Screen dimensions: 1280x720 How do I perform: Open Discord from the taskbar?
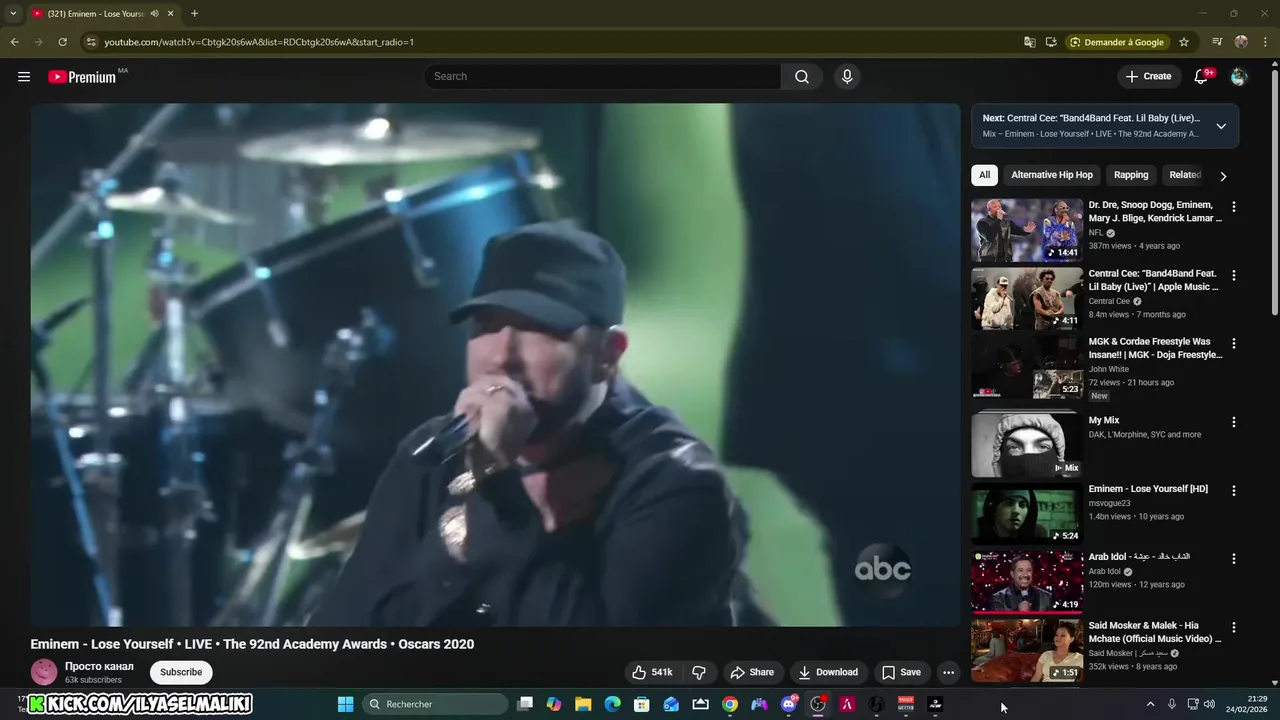pyautogui.click(x=789, y=704)
